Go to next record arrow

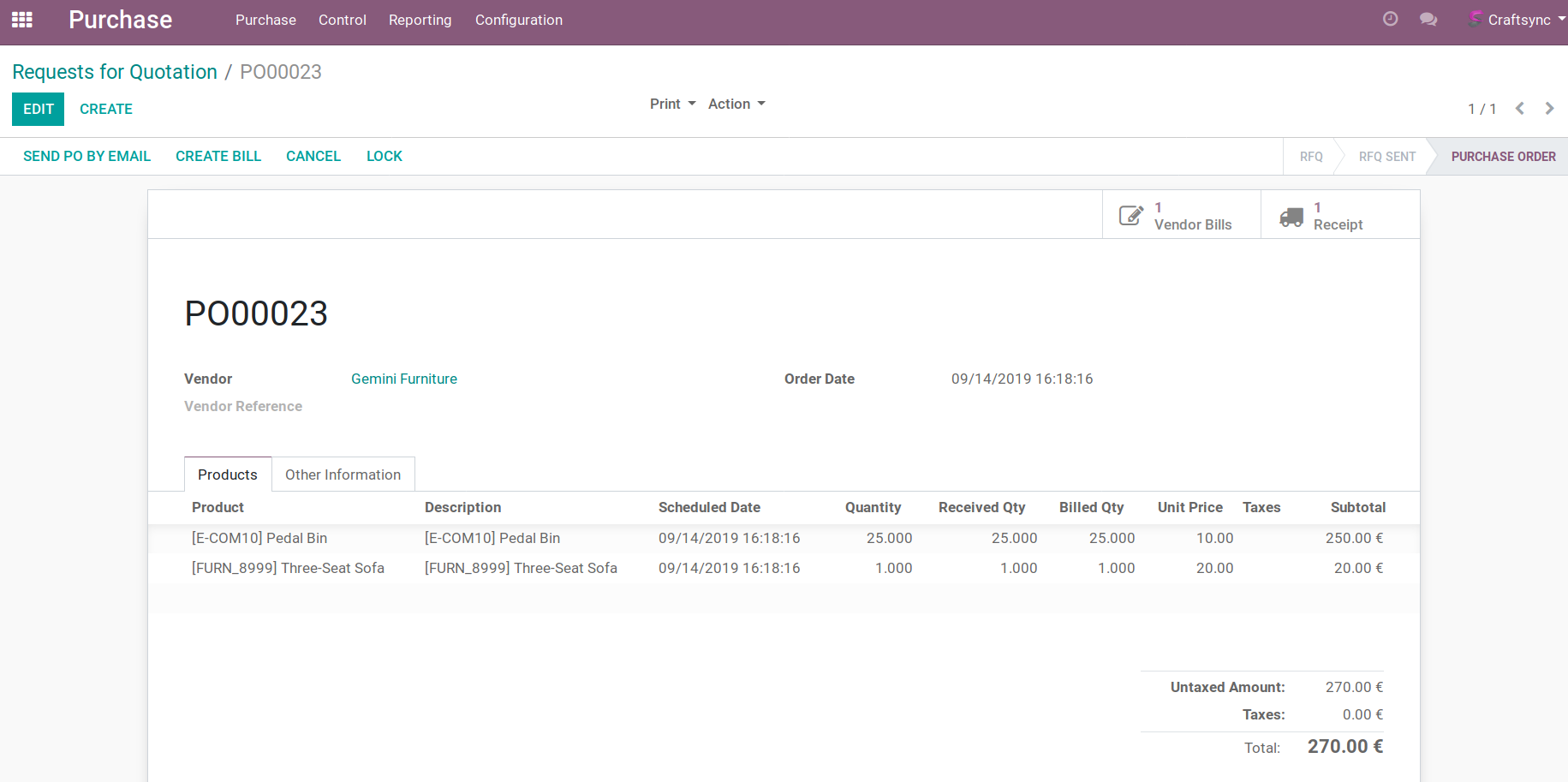pyautogui.click(x=1549, y=109)
